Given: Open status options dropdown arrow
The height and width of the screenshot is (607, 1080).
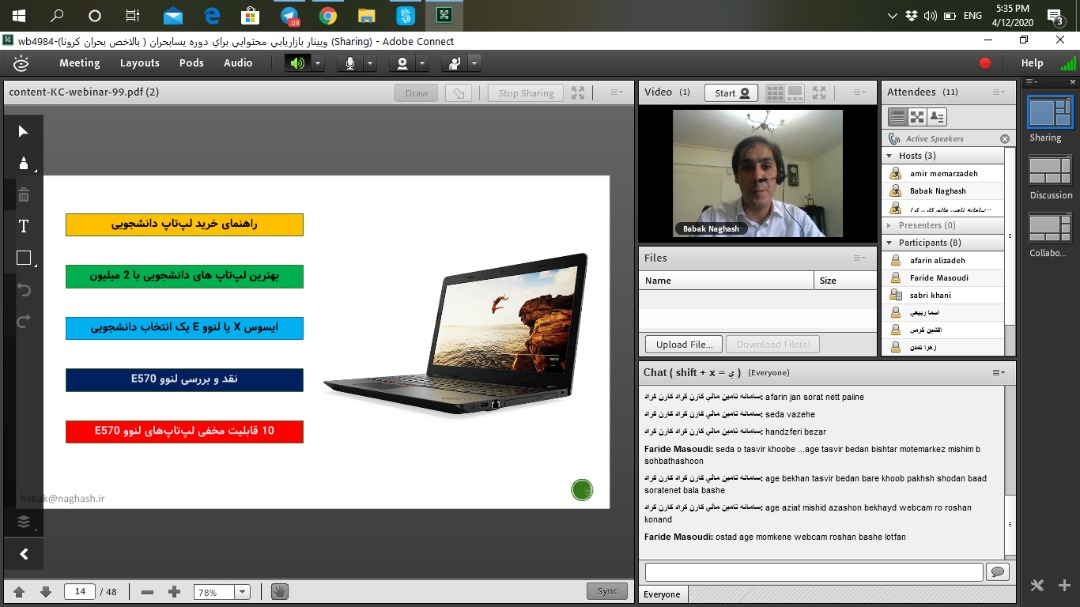Looking at the screenshot, I should [474, 63].
